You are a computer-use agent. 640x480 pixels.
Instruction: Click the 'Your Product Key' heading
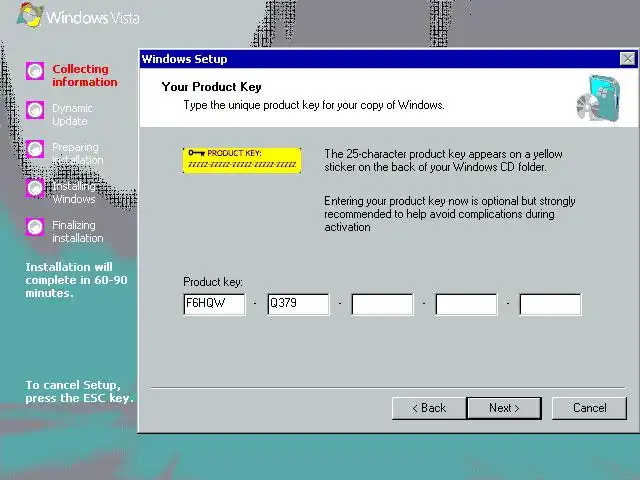[211, 87]
